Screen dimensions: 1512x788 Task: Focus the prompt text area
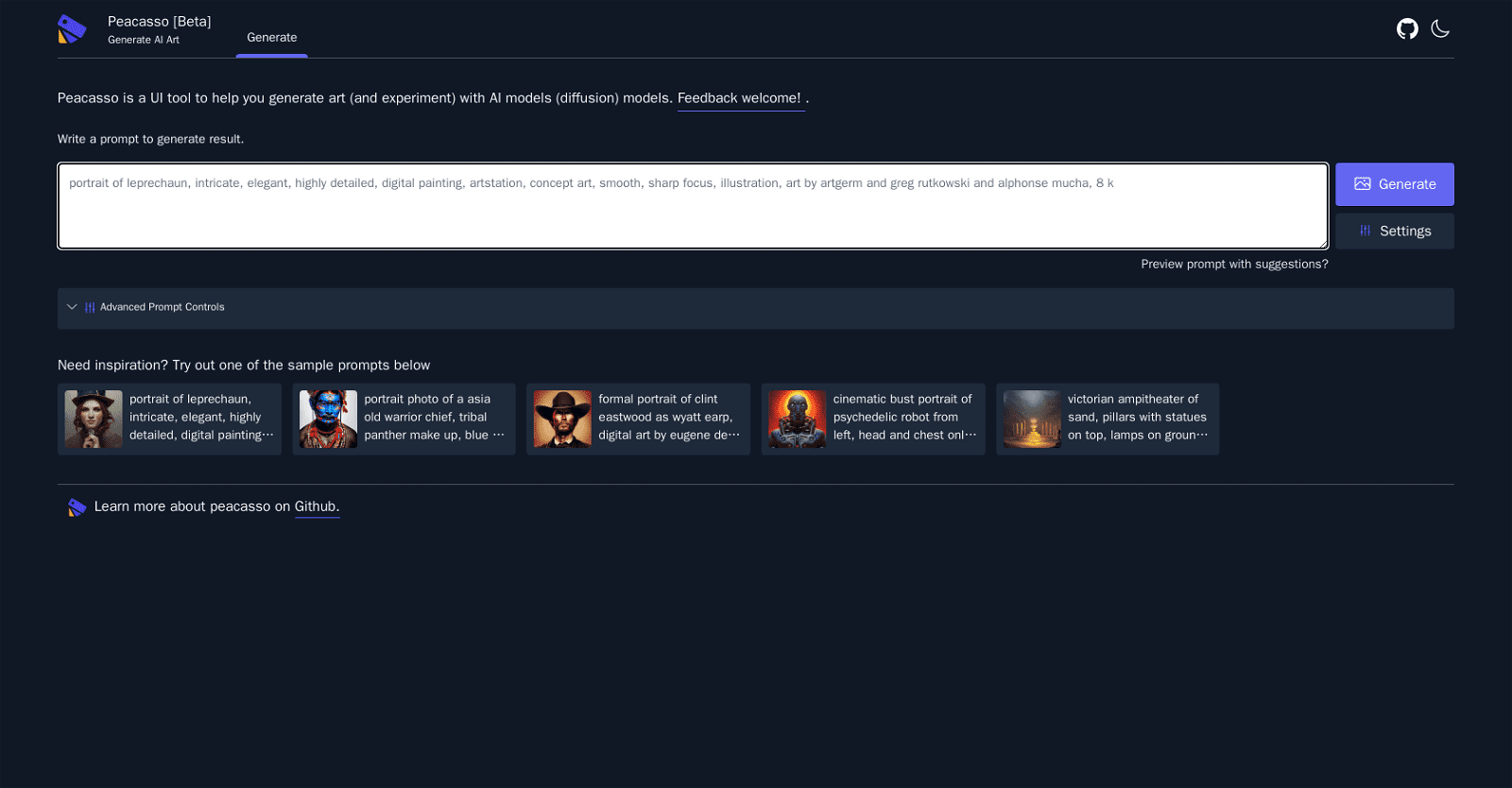click(692, 206)
